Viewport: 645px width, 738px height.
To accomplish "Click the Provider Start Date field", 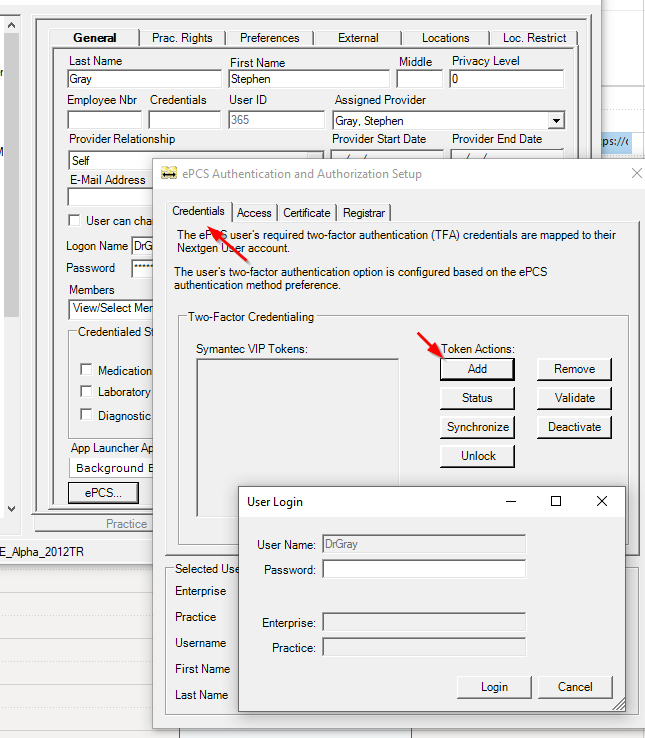I will click(x=387, y=154).
